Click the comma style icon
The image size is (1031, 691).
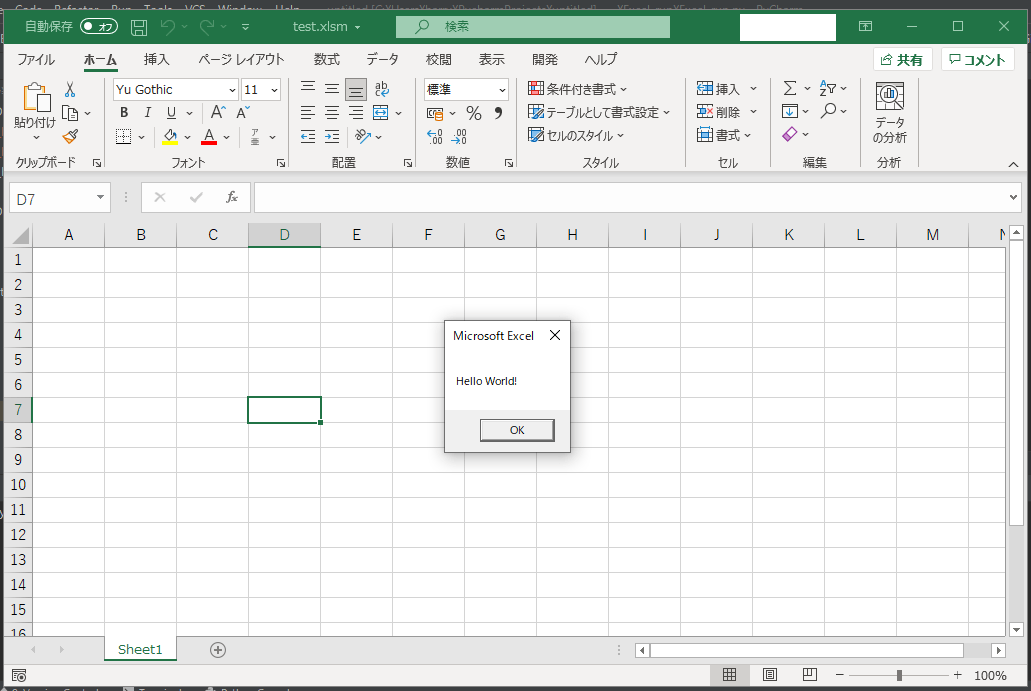coord(498,113)
